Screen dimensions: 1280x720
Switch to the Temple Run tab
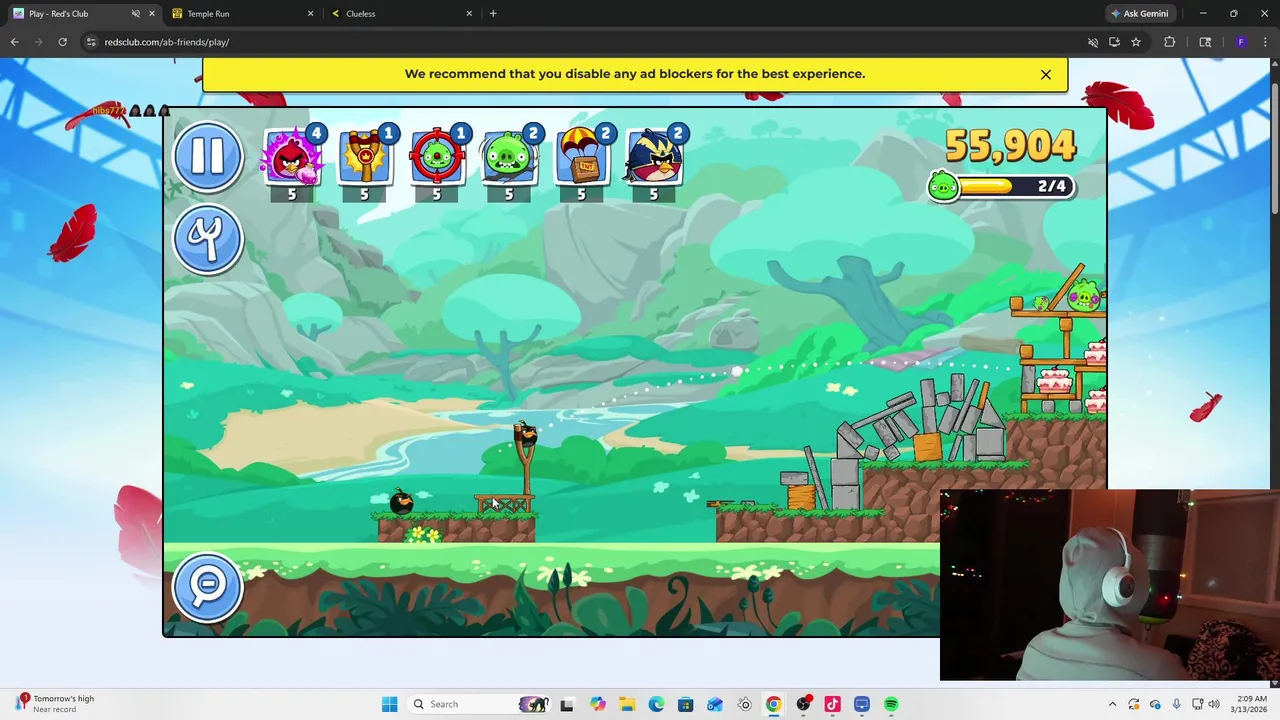point(240,14)
